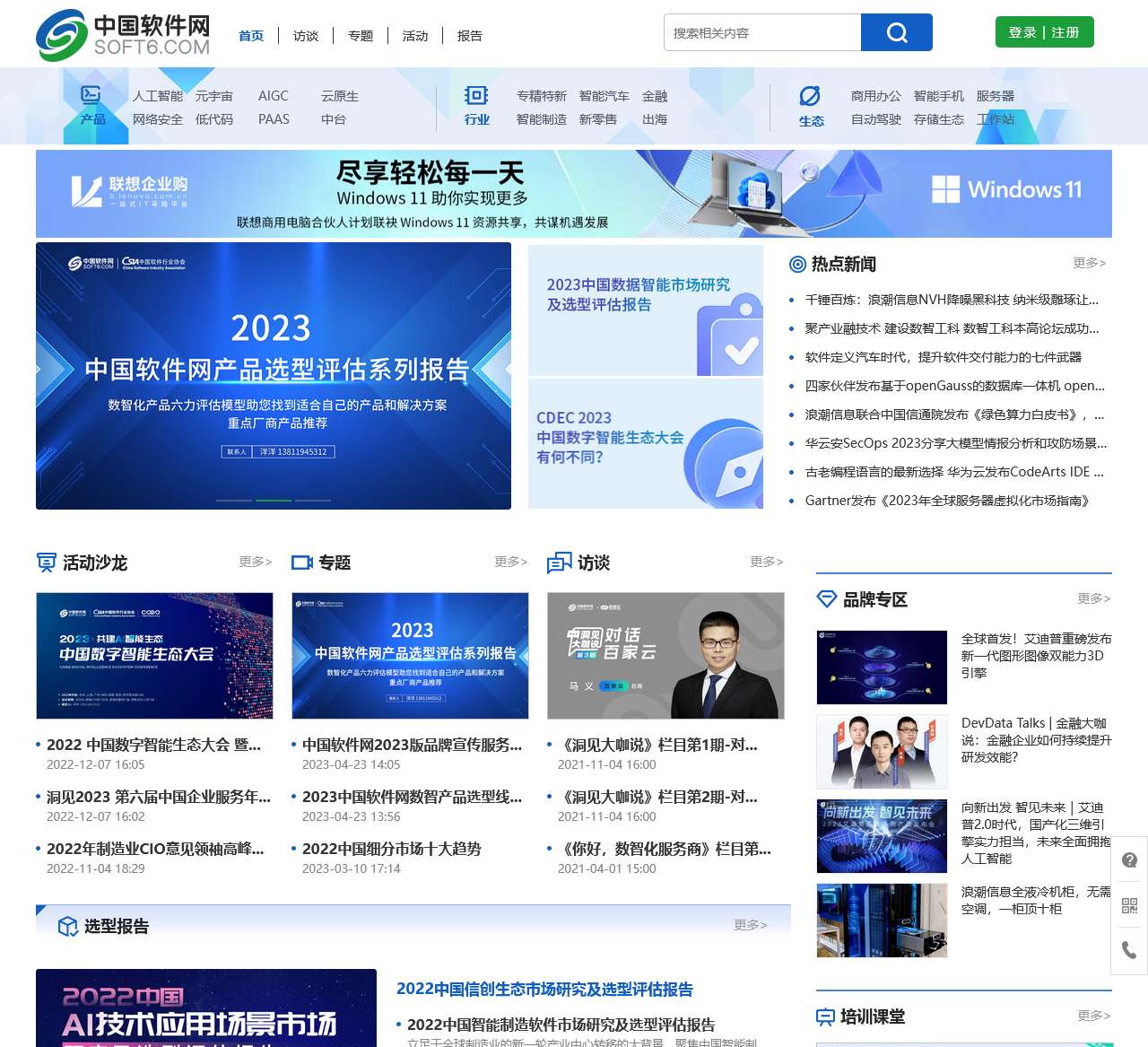Click the SOFT6.COM site logo
Viewport: 1148px width, 1047px height.
click(123, 35)
